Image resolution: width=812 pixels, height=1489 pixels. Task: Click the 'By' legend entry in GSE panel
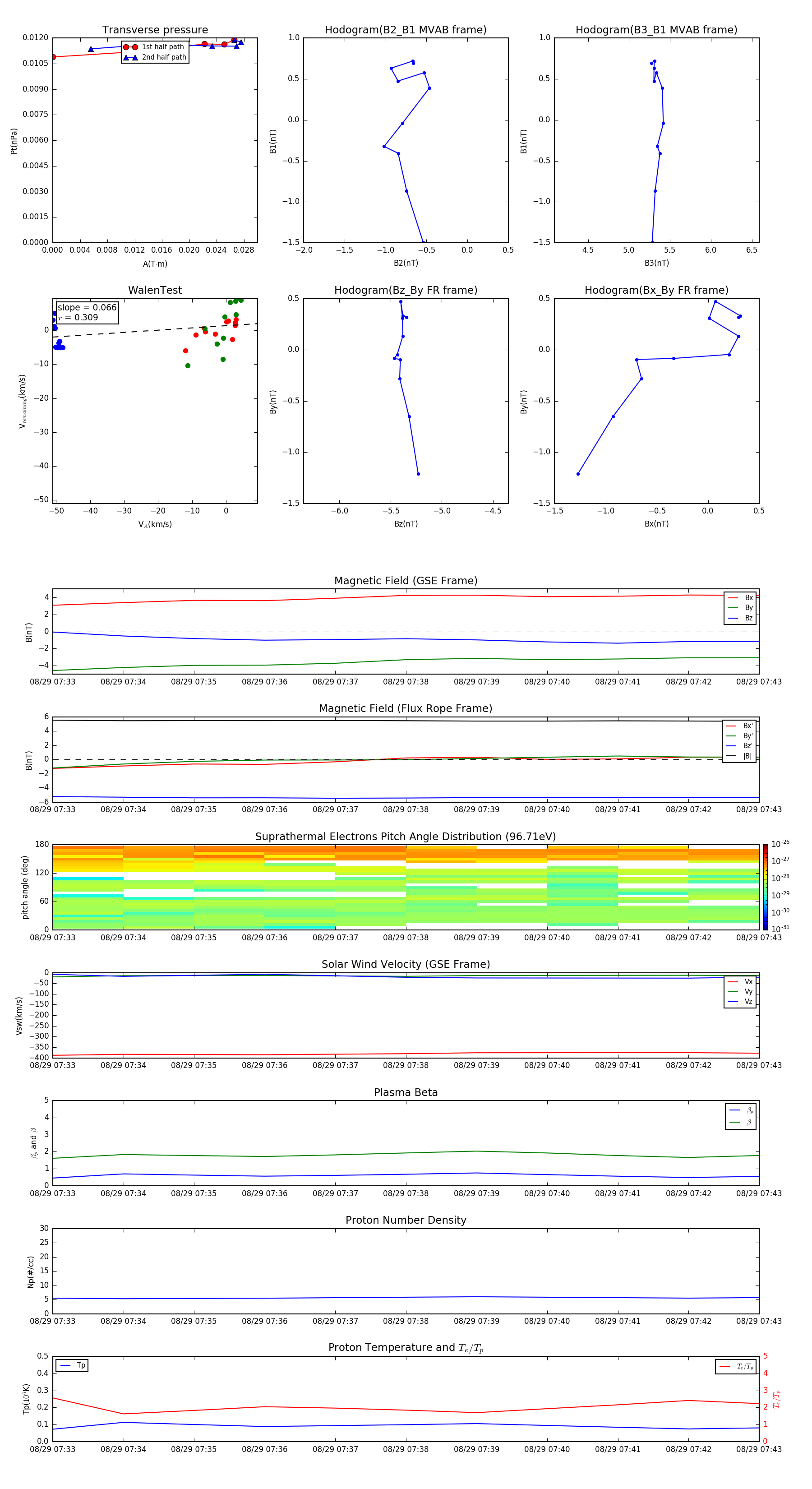(740, 607)
